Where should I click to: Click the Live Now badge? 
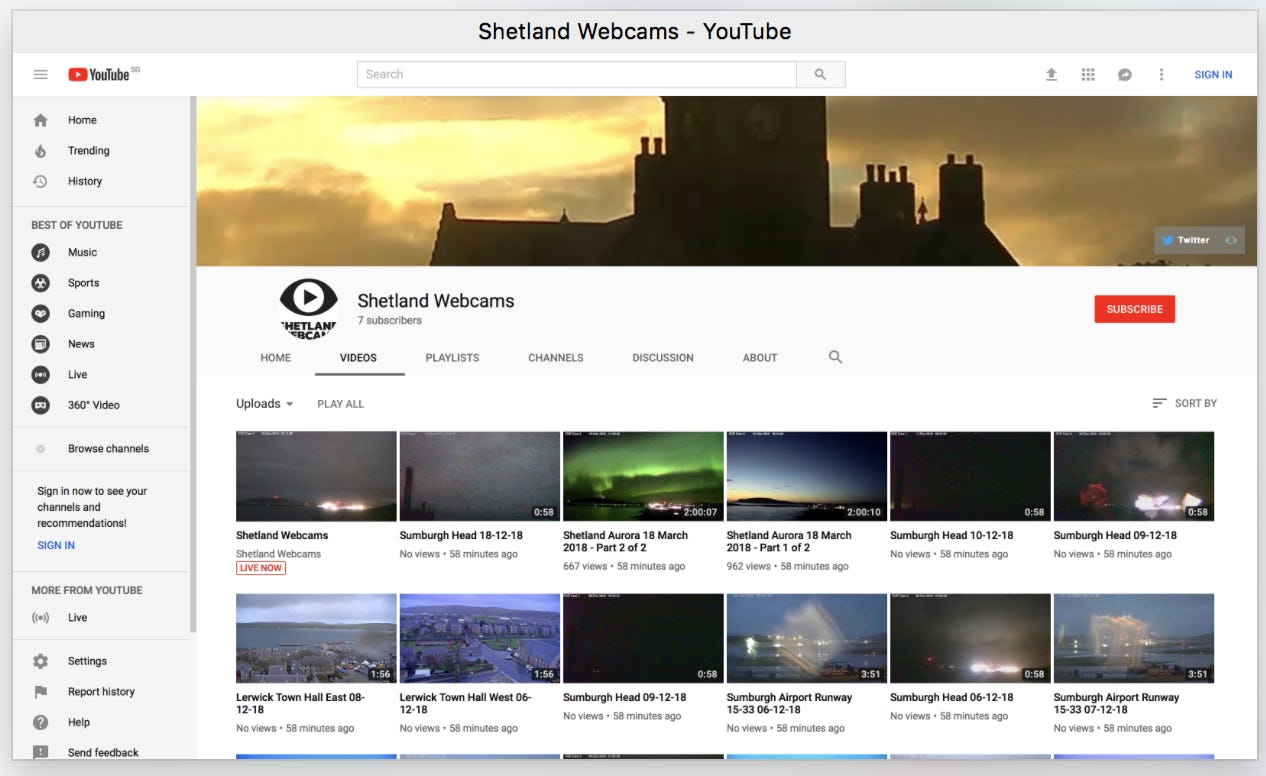point(261,568)
